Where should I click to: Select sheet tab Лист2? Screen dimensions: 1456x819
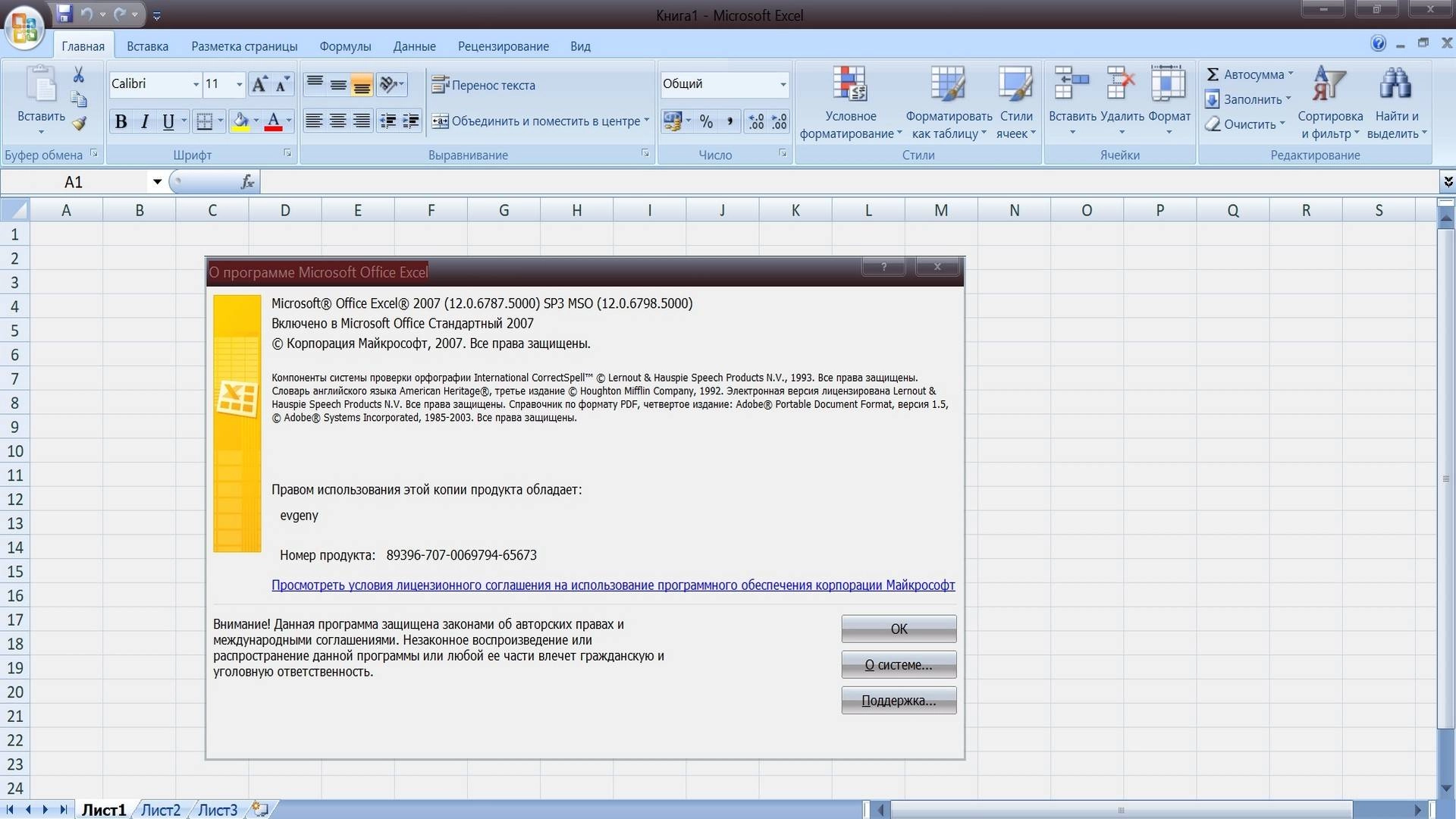pos(161,810)
